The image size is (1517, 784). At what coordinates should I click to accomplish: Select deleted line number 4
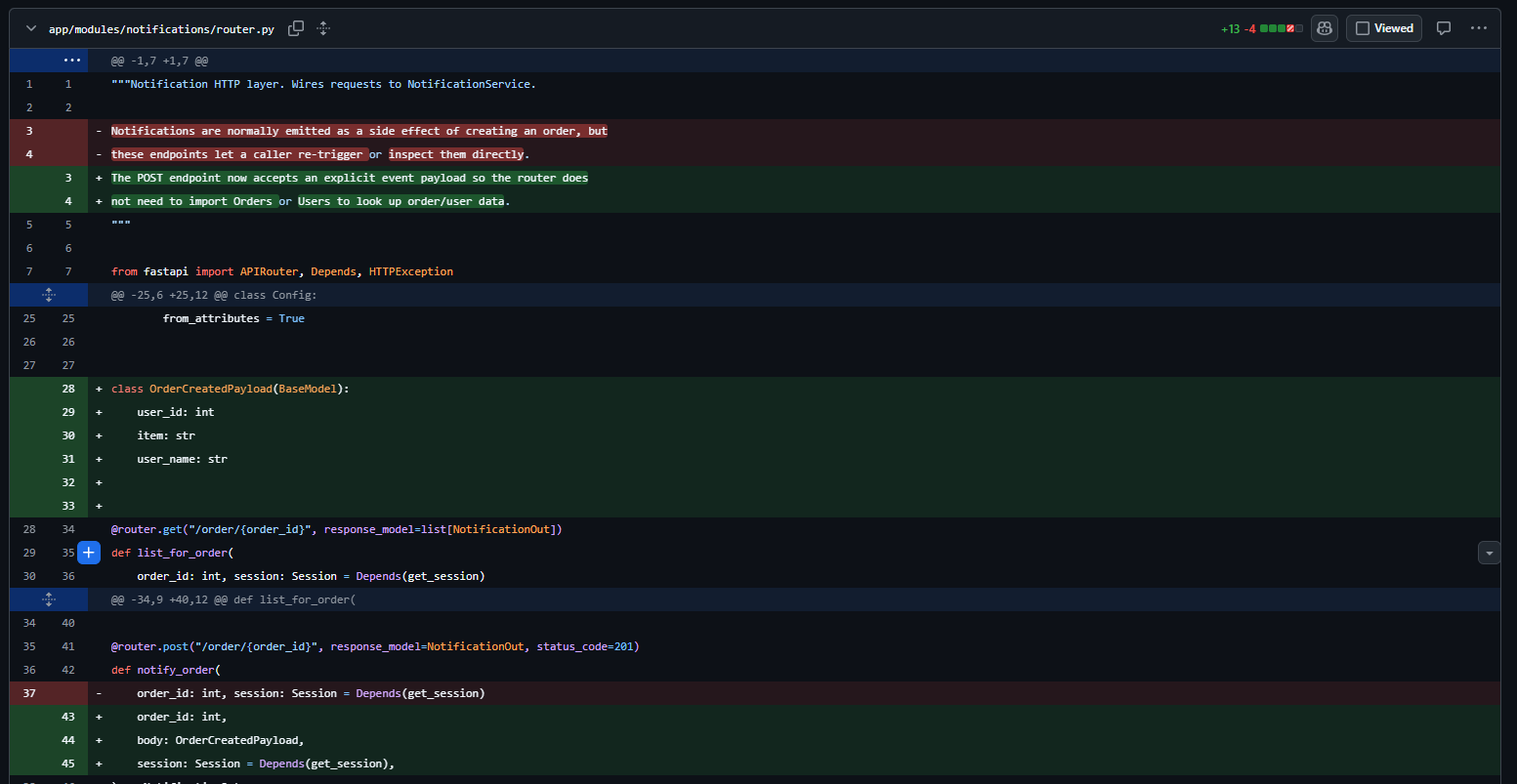pyautogui.click(x=29, y=154)
